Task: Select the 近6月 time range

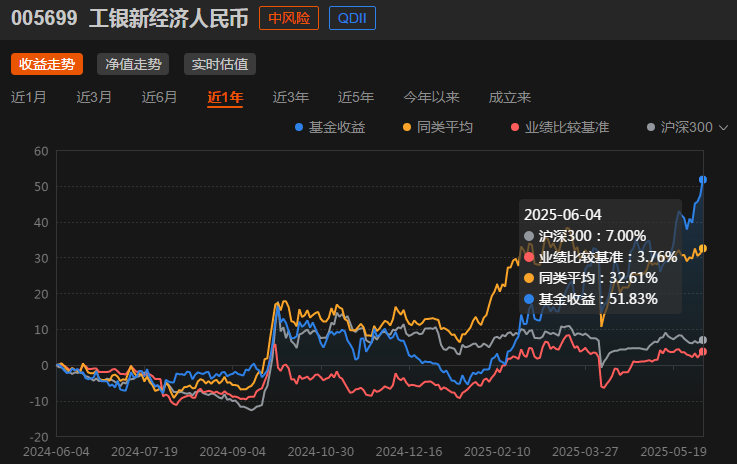Action: tap(159, 97)
